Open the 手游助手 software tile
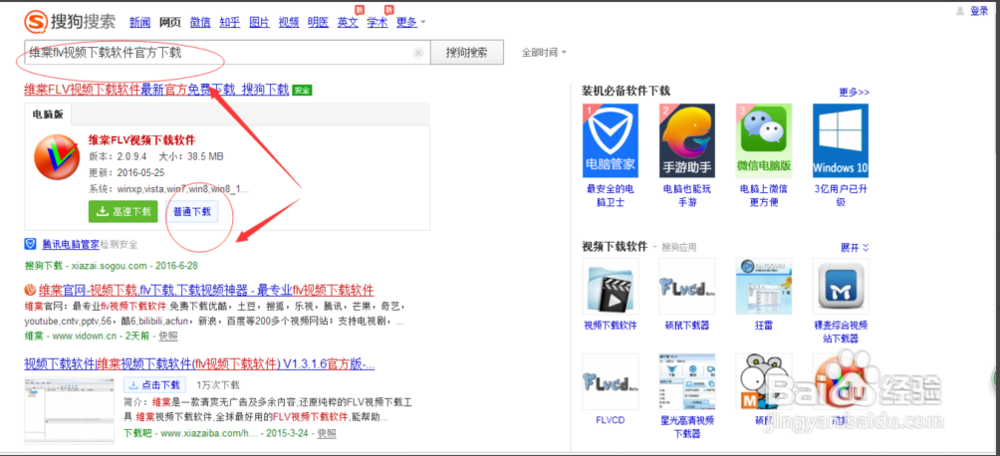1000x456 pixels. pos(687,141)
